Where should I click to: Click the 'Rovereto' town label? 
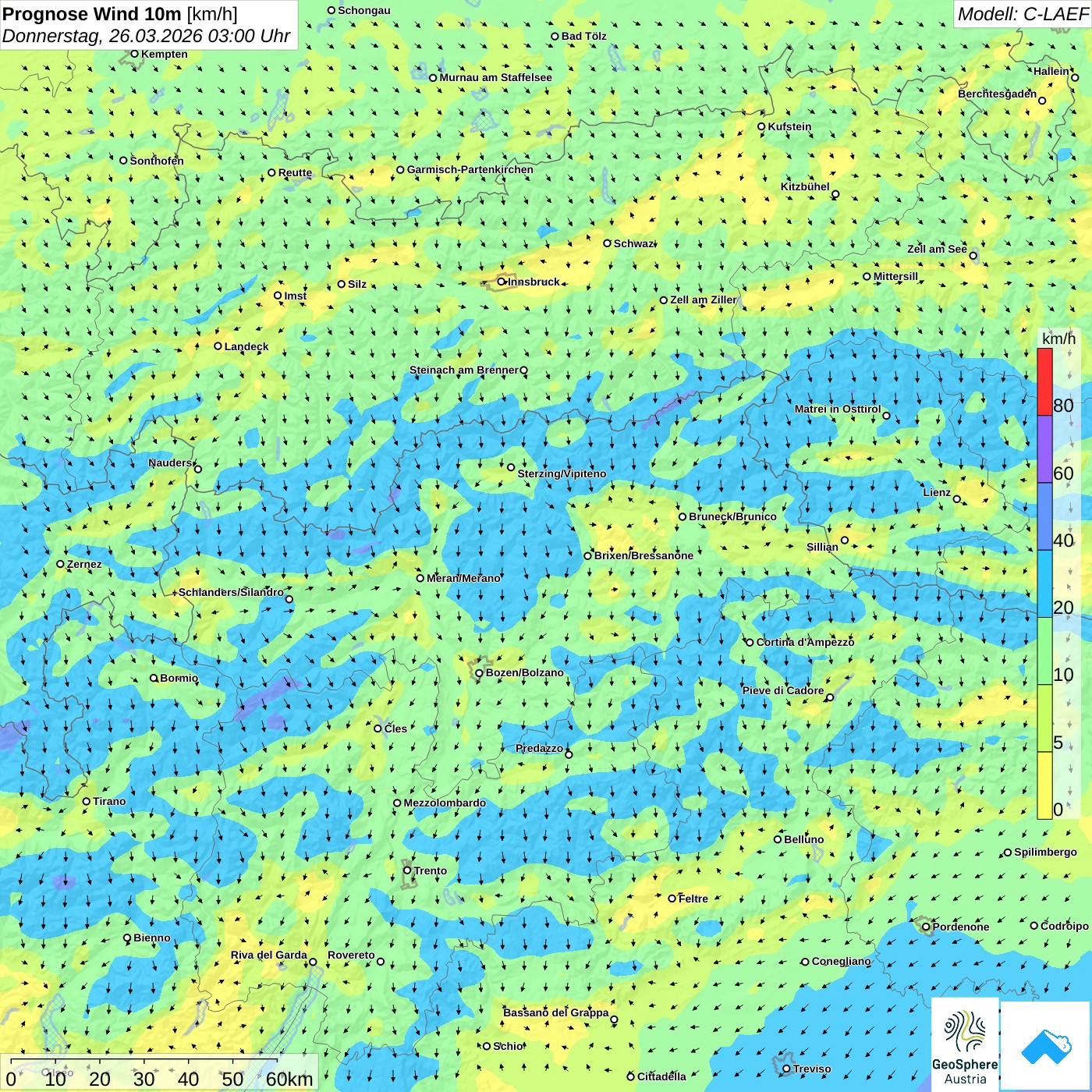point(351,955)
